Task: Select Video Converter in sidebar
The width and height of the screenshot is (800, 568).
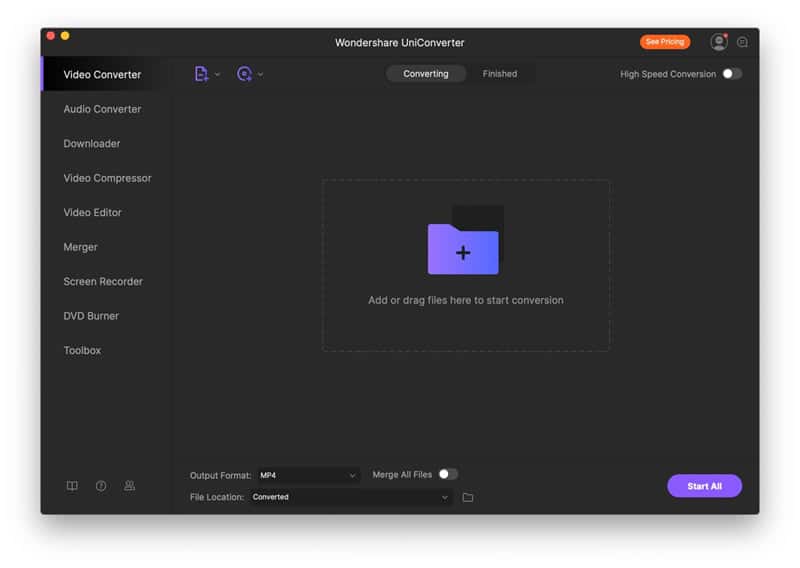Action: (102, 75)
